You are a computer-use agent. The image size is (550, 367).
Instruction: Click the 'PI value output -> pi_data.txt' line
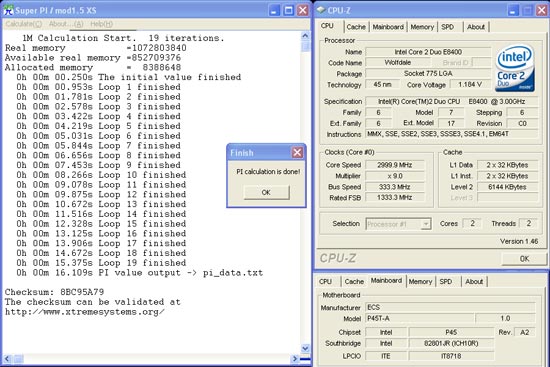[x=140, y=273]
